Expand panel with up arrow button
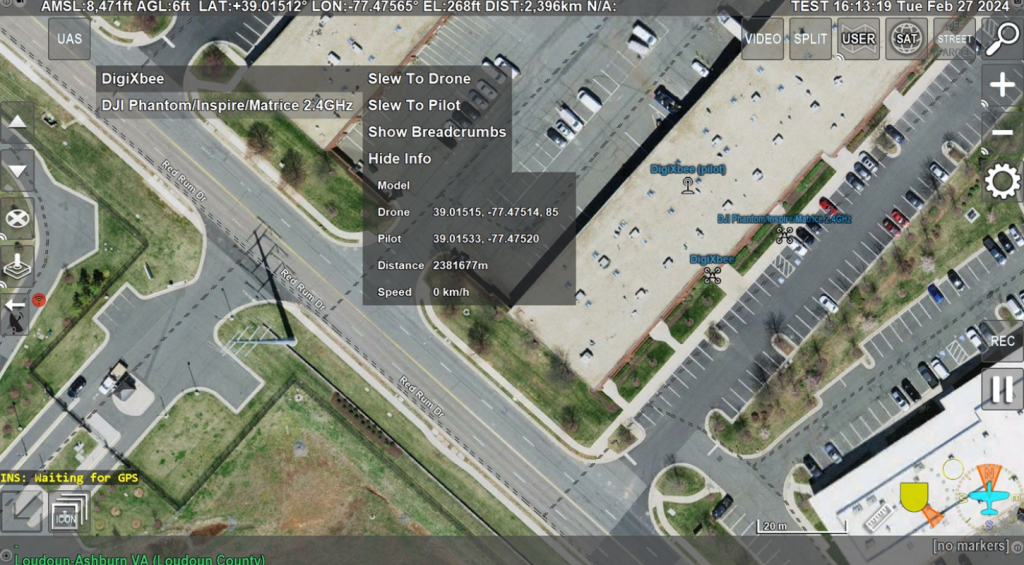This screenshot has height=565, width=1024. [x=17, y=122]
